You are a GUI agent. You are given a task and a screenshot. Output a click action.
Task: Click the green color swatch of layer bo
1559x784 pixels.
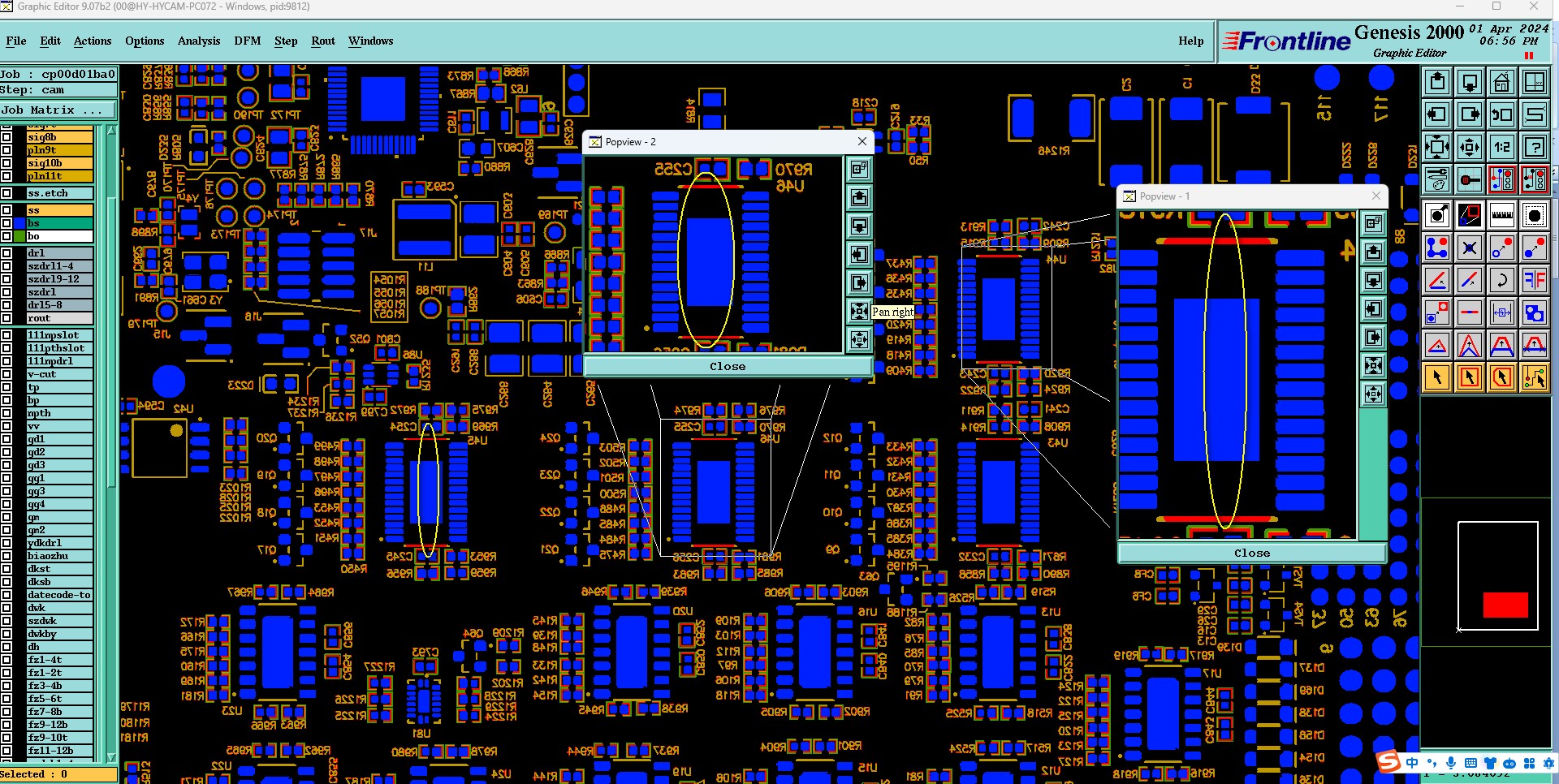(19, 236)
